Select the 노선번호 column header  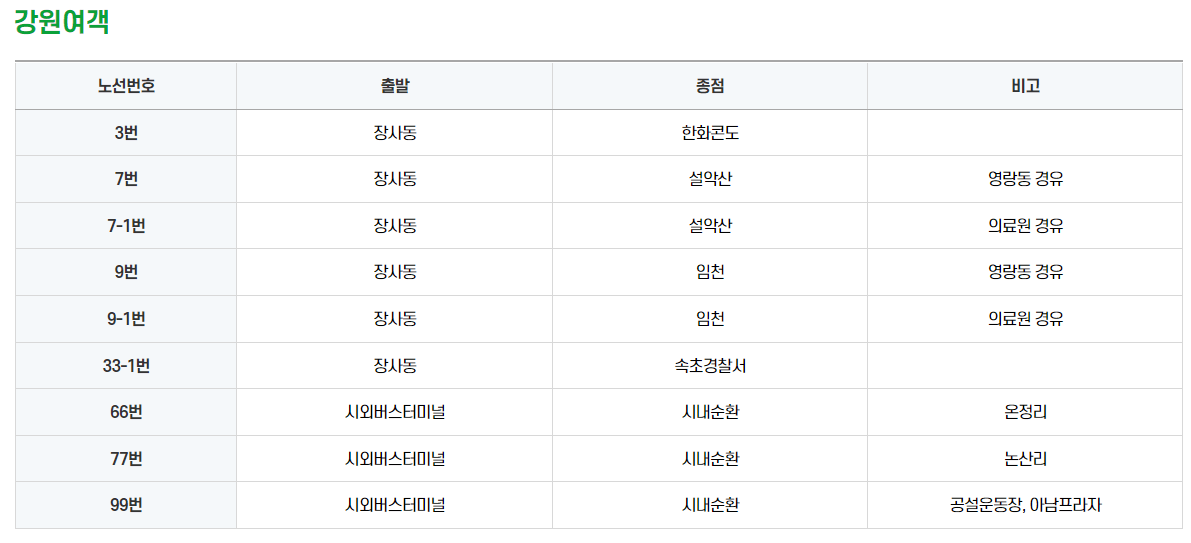click(126, 86)
